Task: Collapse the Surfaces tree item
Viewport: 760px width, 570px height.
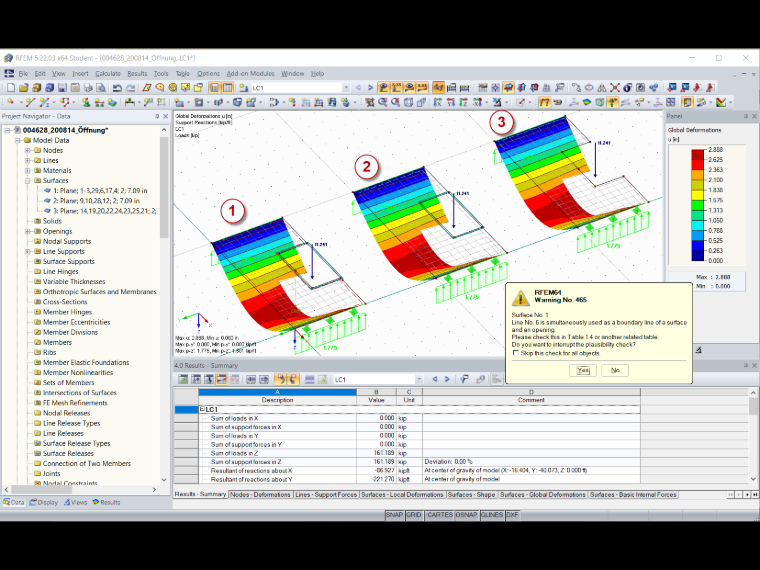Action: coord(28,180)
